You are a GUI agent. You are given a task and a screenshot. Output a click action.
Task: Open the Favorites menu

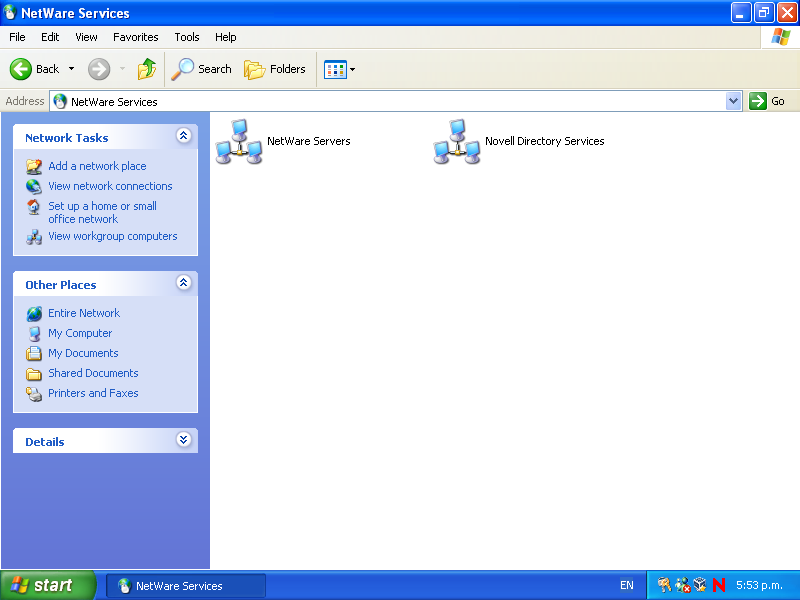(x=136, y=37)
